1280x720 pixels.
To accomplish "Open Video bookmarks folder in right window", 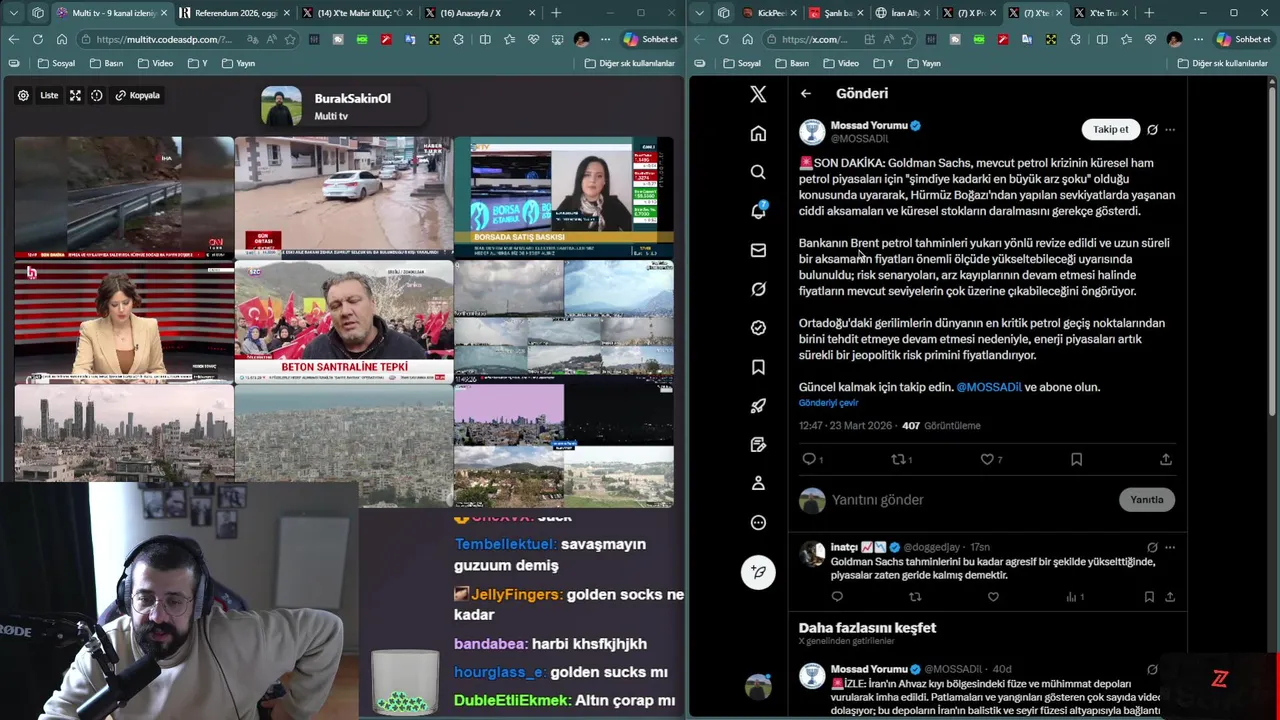I will pos(840,63).
